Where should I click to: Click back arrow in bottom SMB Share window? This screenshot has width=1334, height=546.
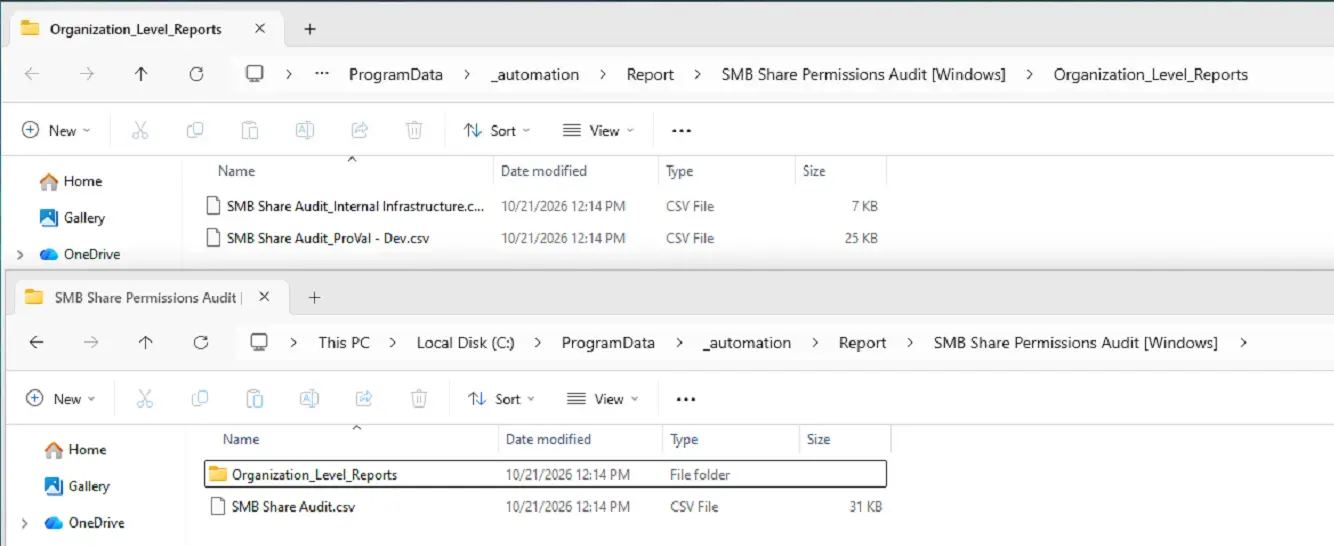[x=36, y=342]
